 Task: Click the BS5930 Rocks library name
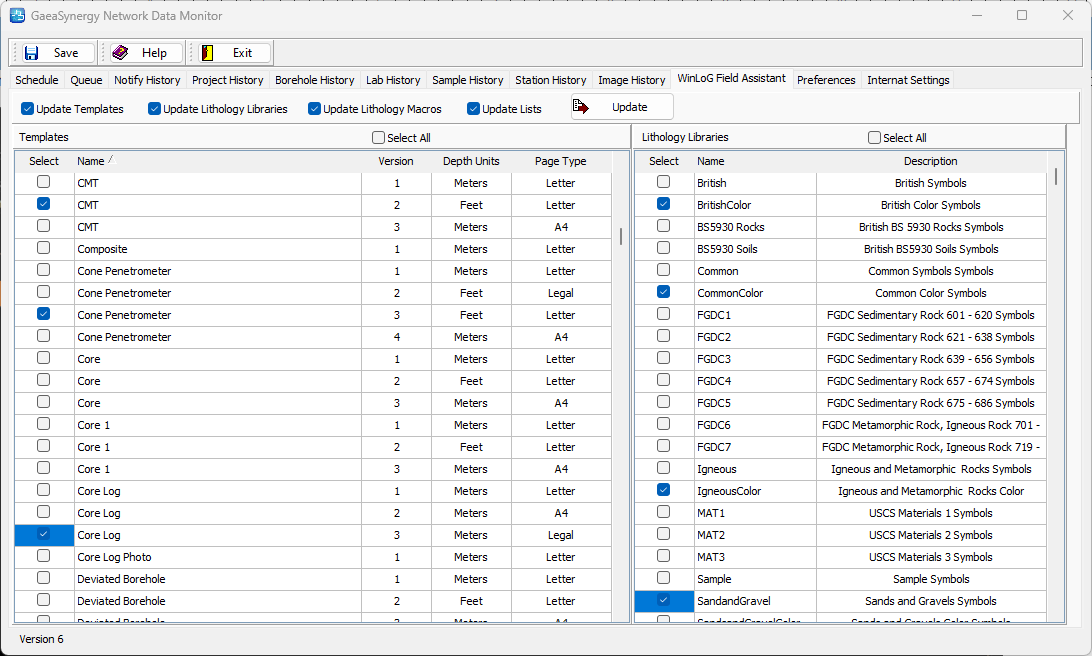730,227
